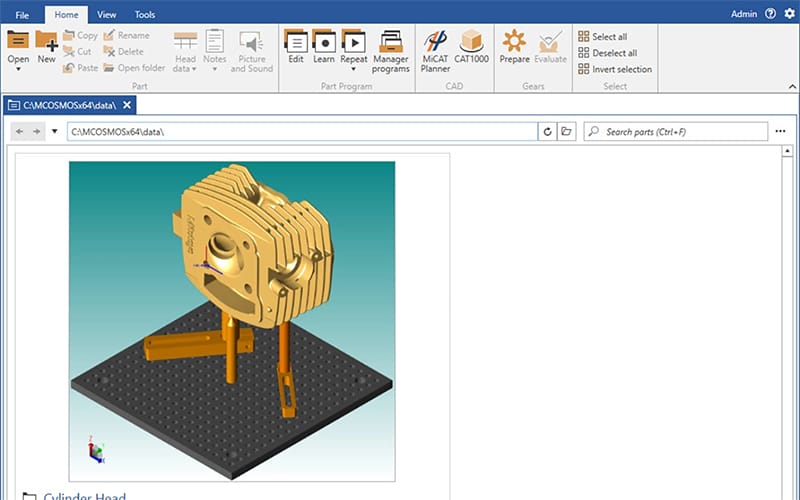800x500 pixels.
Task: Expand the Repeat dropdown arrow
Action: coord(353,70)
